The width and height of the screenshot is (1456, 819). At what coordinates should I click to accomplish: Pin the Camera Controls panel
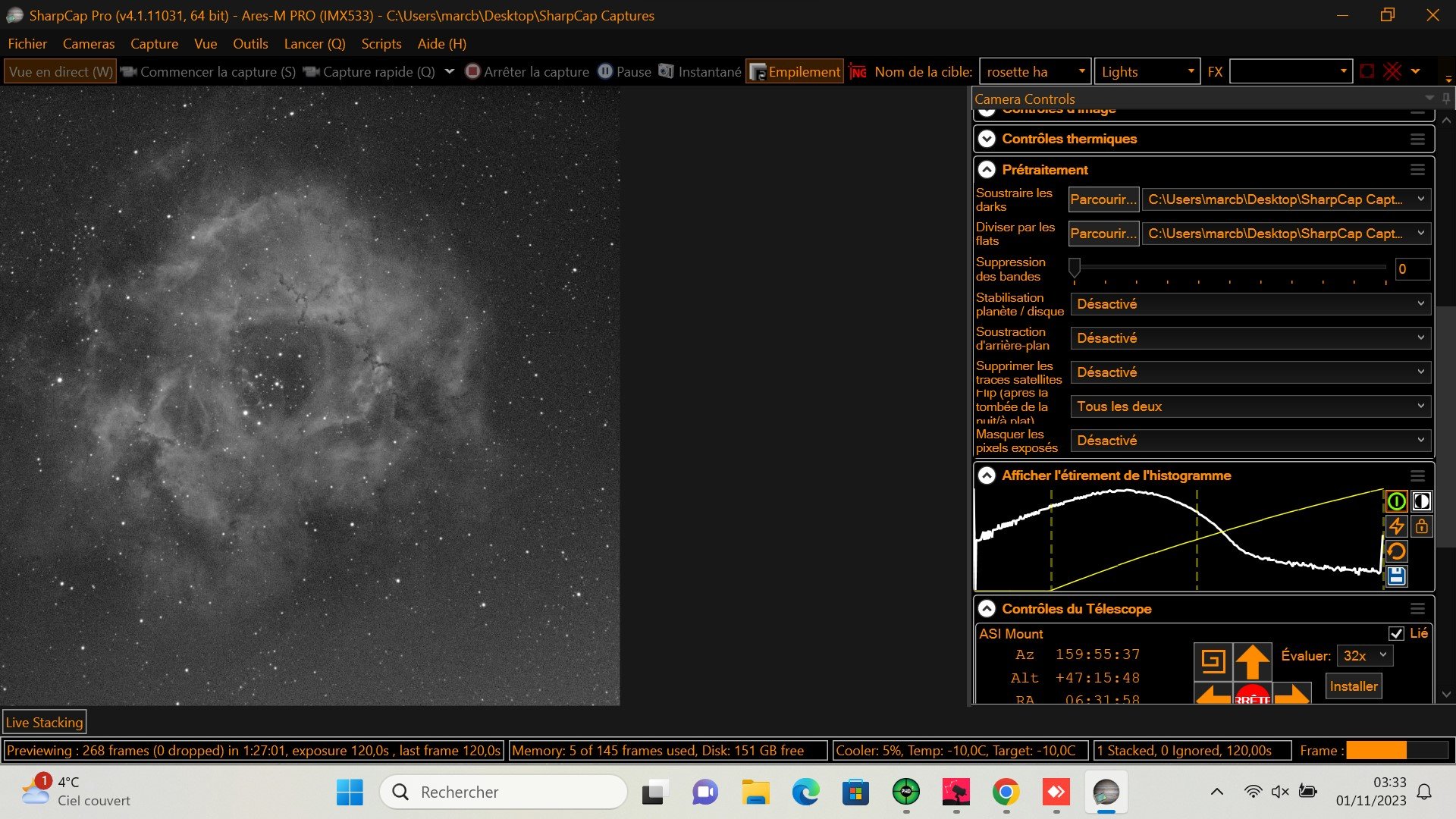1446,99
